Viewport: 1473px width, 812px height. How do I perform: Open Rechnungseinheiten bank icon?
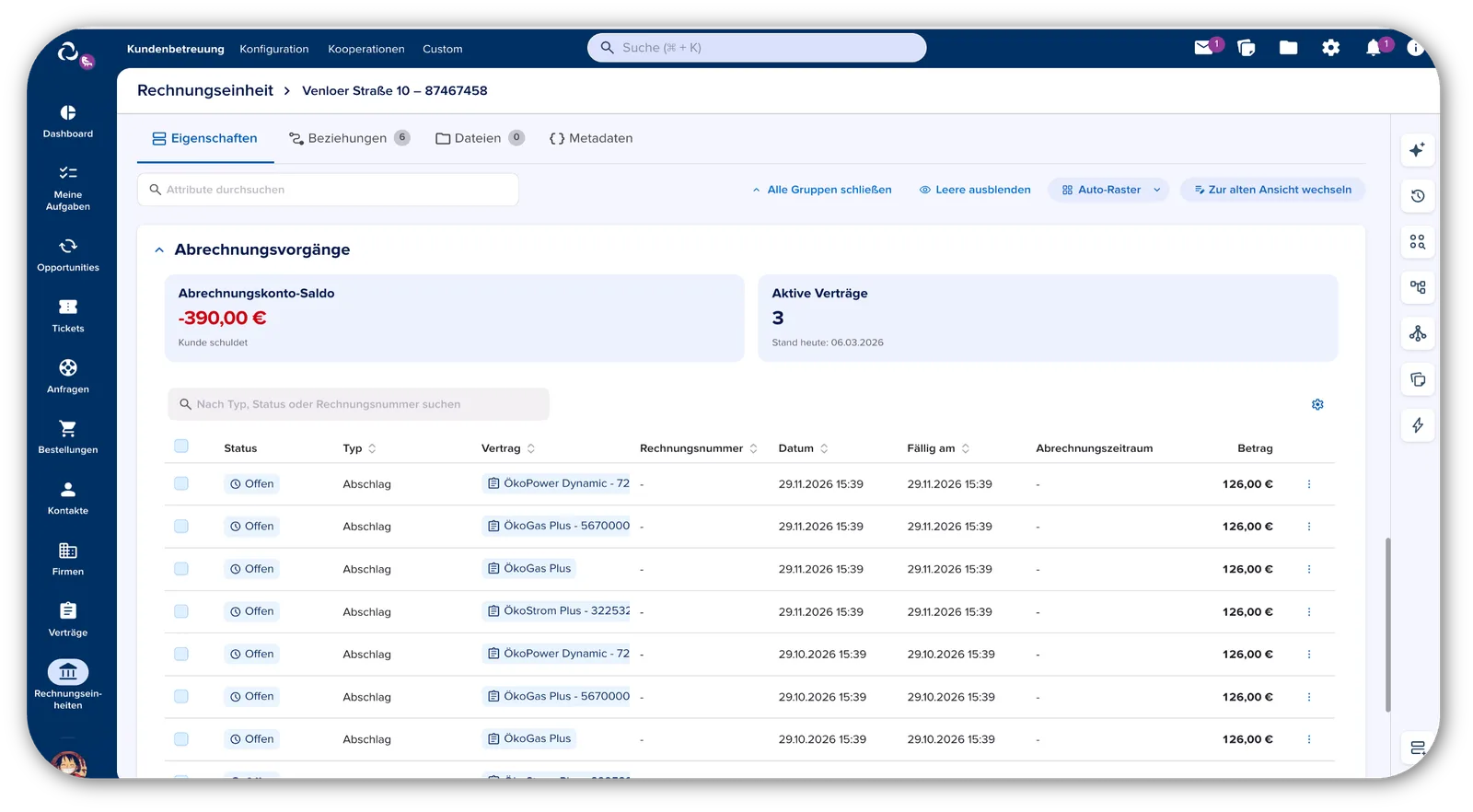(68, 672)
